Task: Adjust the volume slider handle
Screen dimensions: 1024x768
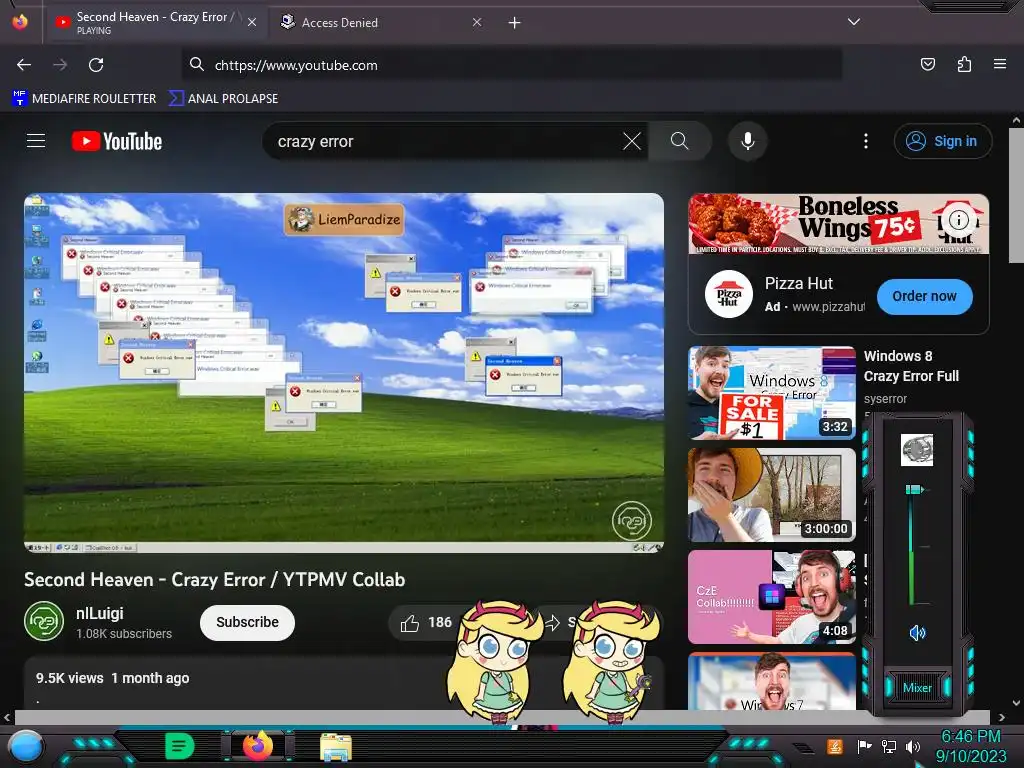Action: pyautogui.click(x=914, y=489)
